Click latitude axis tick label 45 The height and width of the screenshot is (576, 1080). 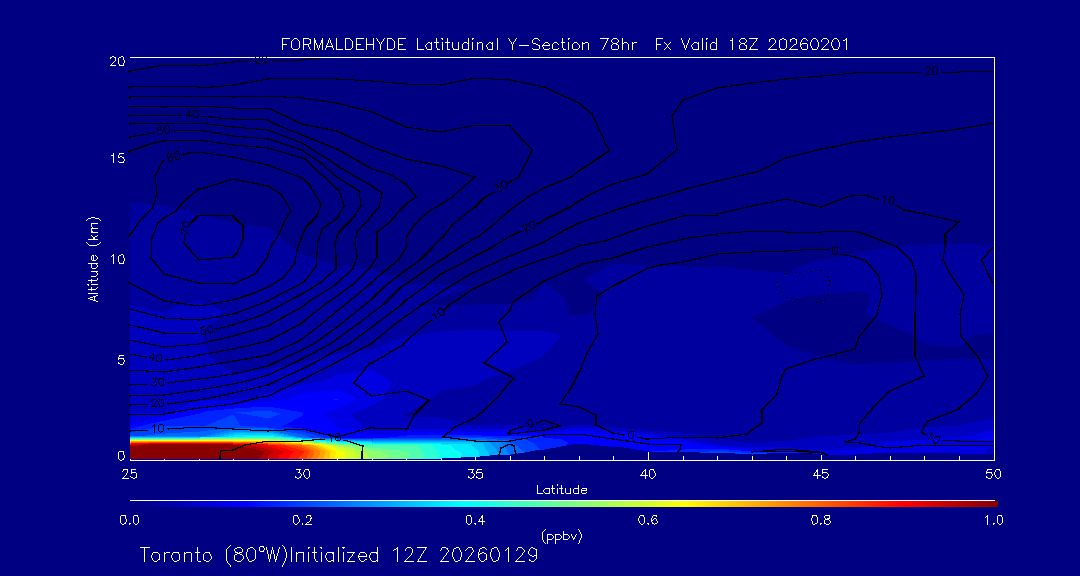coord(821,474)
